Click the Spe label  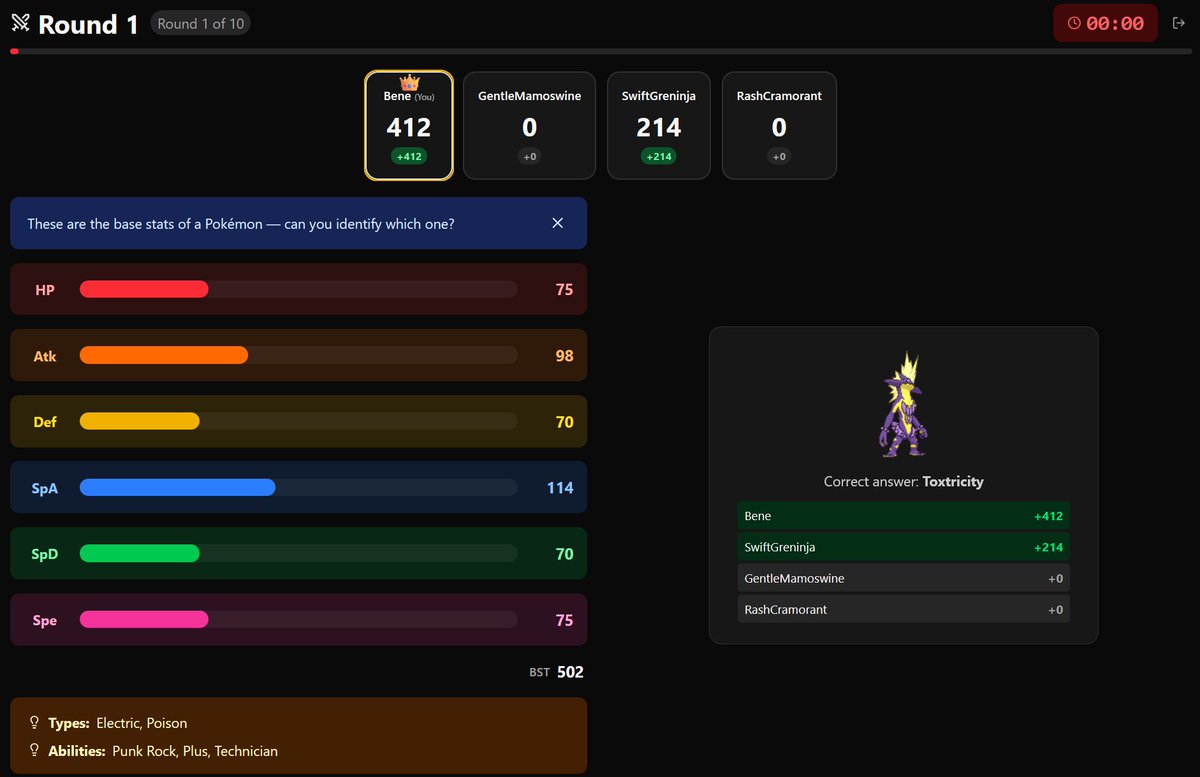click(45, 620)
